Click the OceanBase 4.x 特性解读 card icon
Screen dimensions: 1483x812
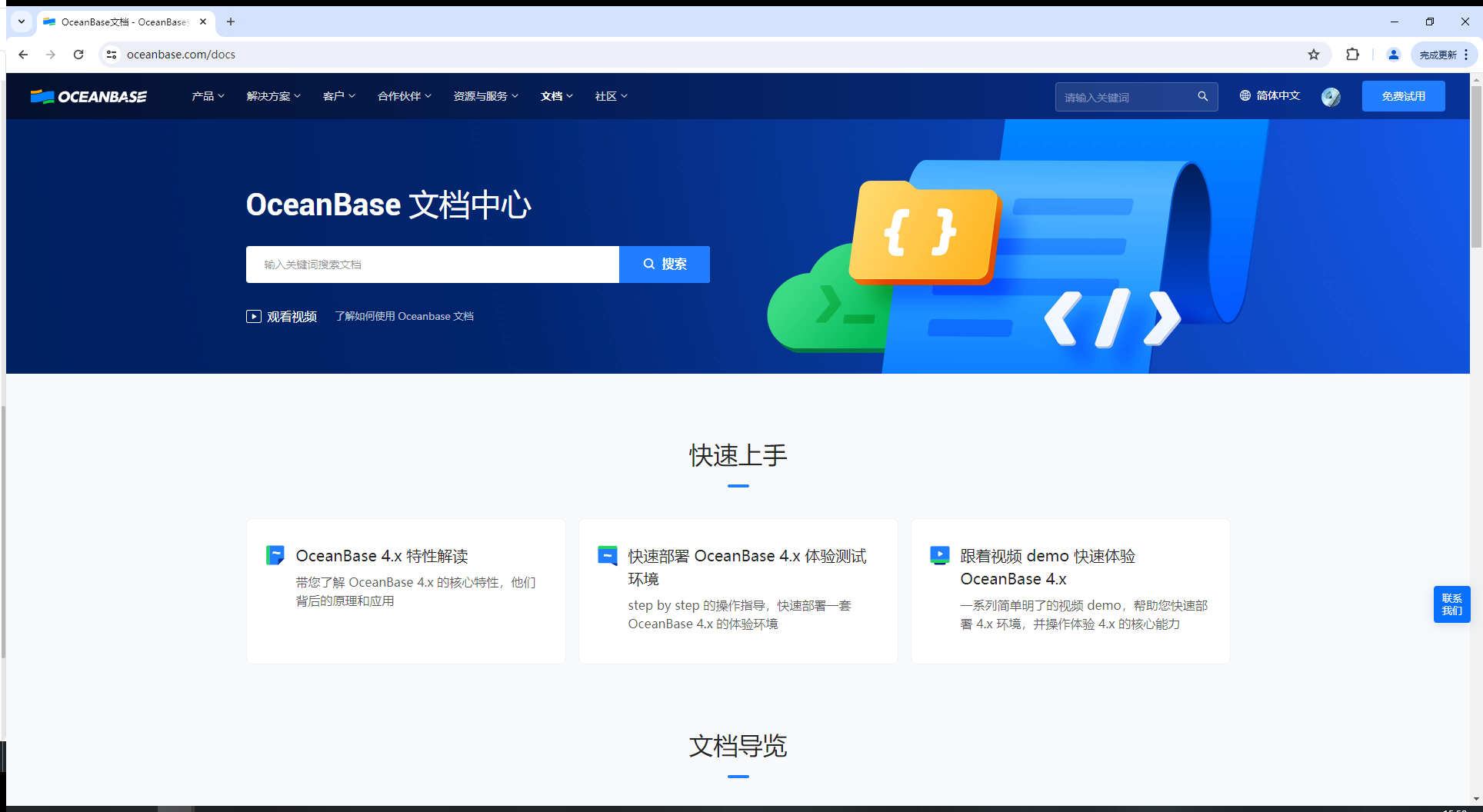(275, 555)
